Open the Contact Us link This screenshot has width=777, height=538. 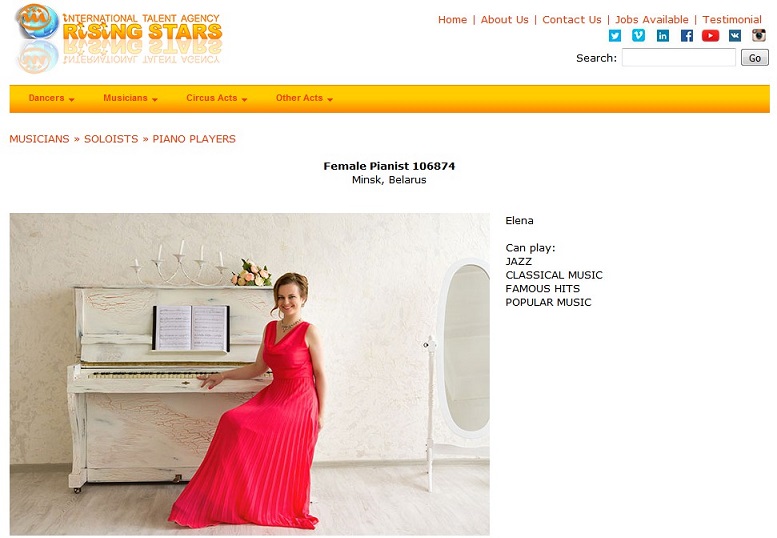point(572,20)
